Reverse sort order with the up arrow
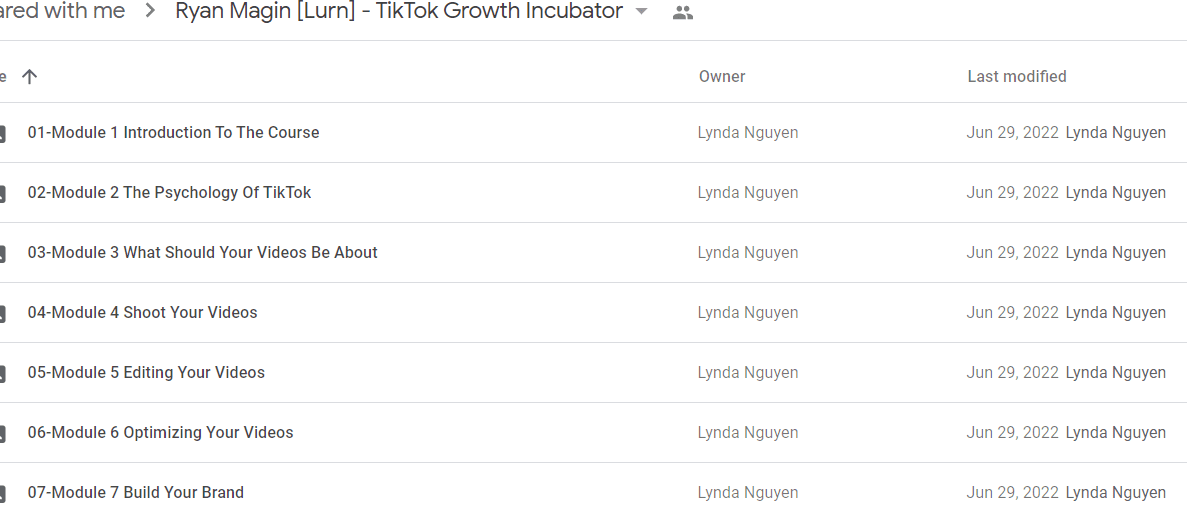 point(30,76)
